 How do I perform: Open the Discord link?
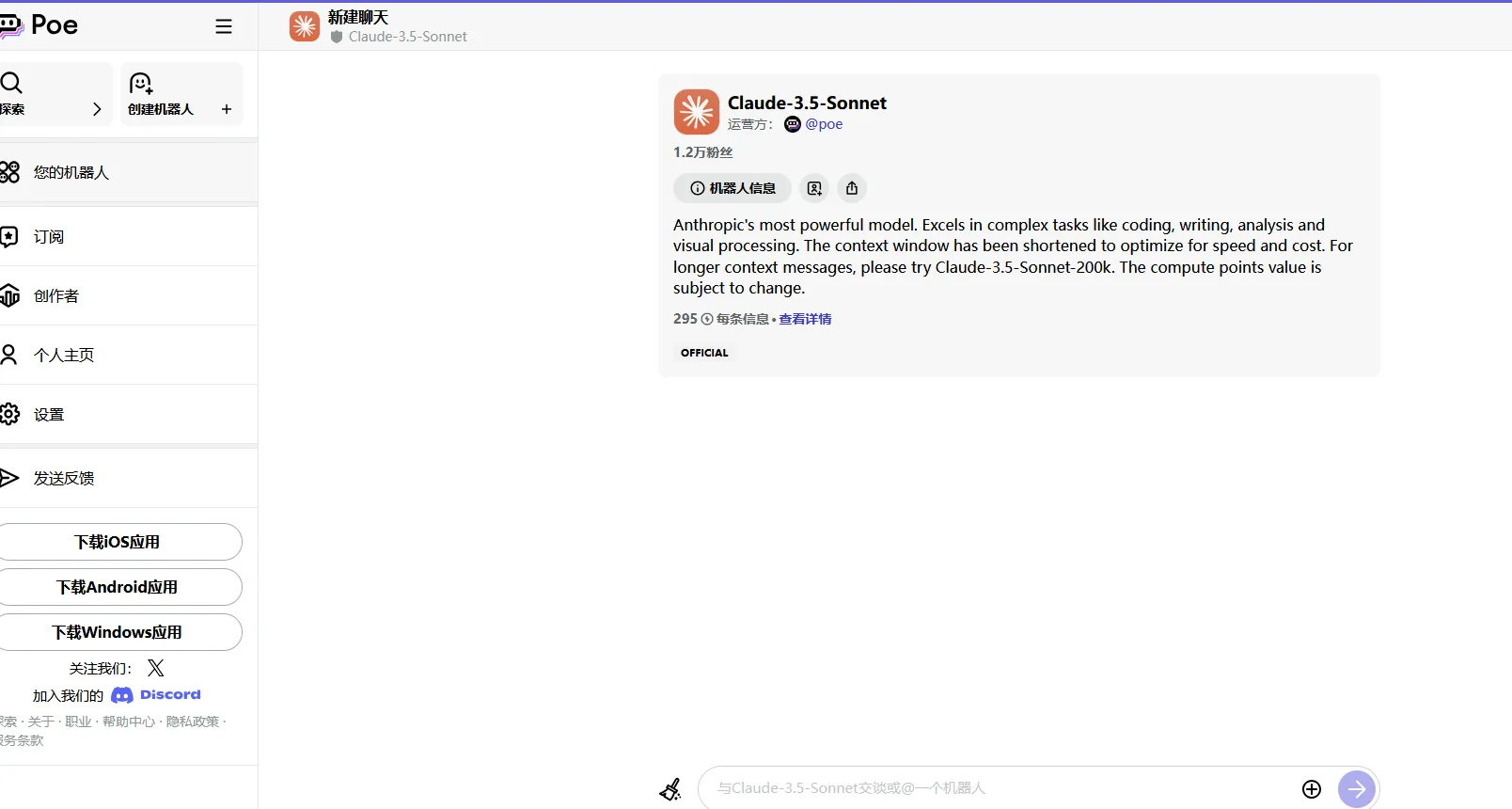pyautogui.click(x=156, y=695)
